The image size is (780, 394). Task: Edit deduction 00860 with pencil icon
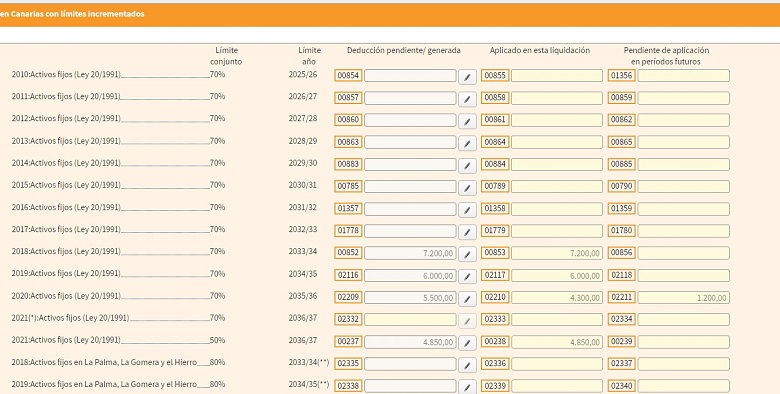[x=467, y=121]
